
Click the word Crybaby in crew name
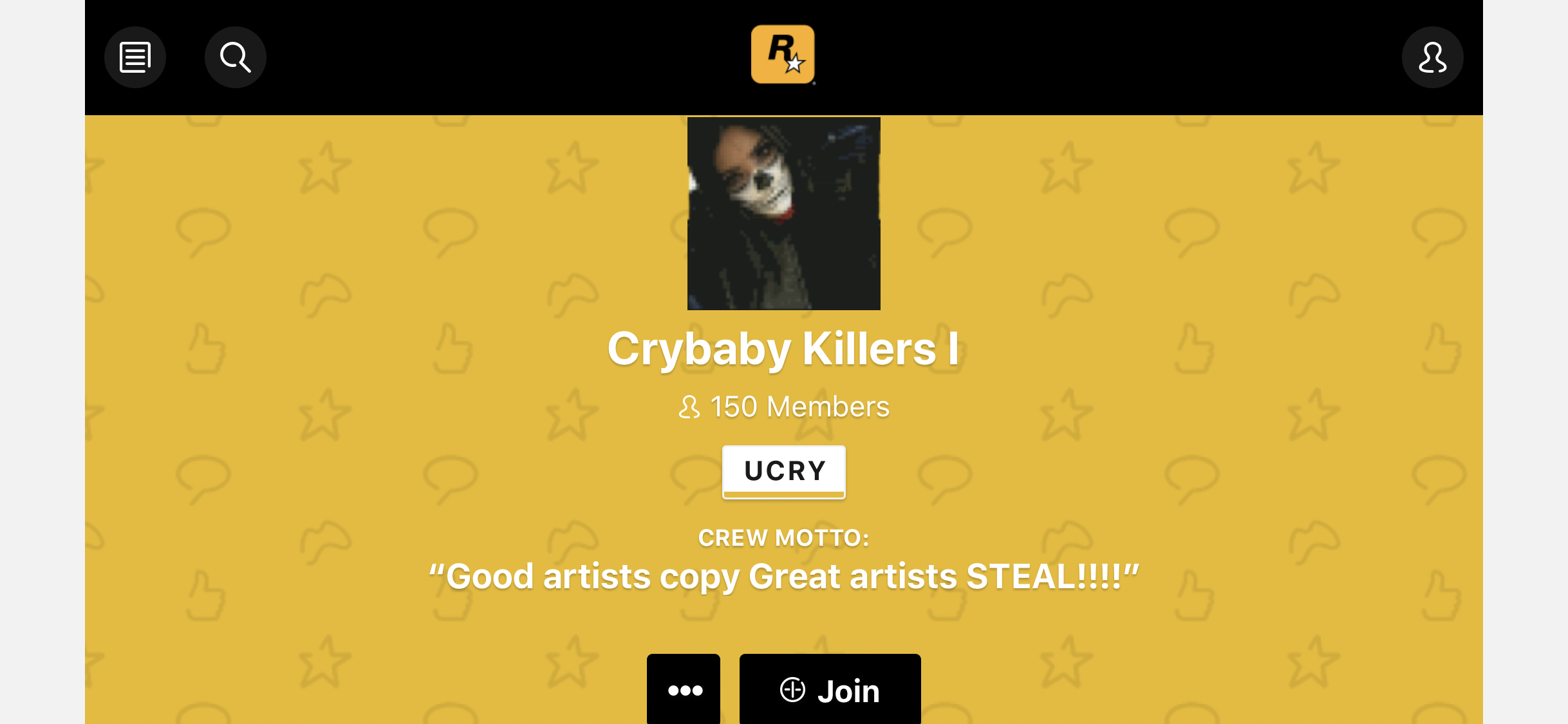pos(700,349)
